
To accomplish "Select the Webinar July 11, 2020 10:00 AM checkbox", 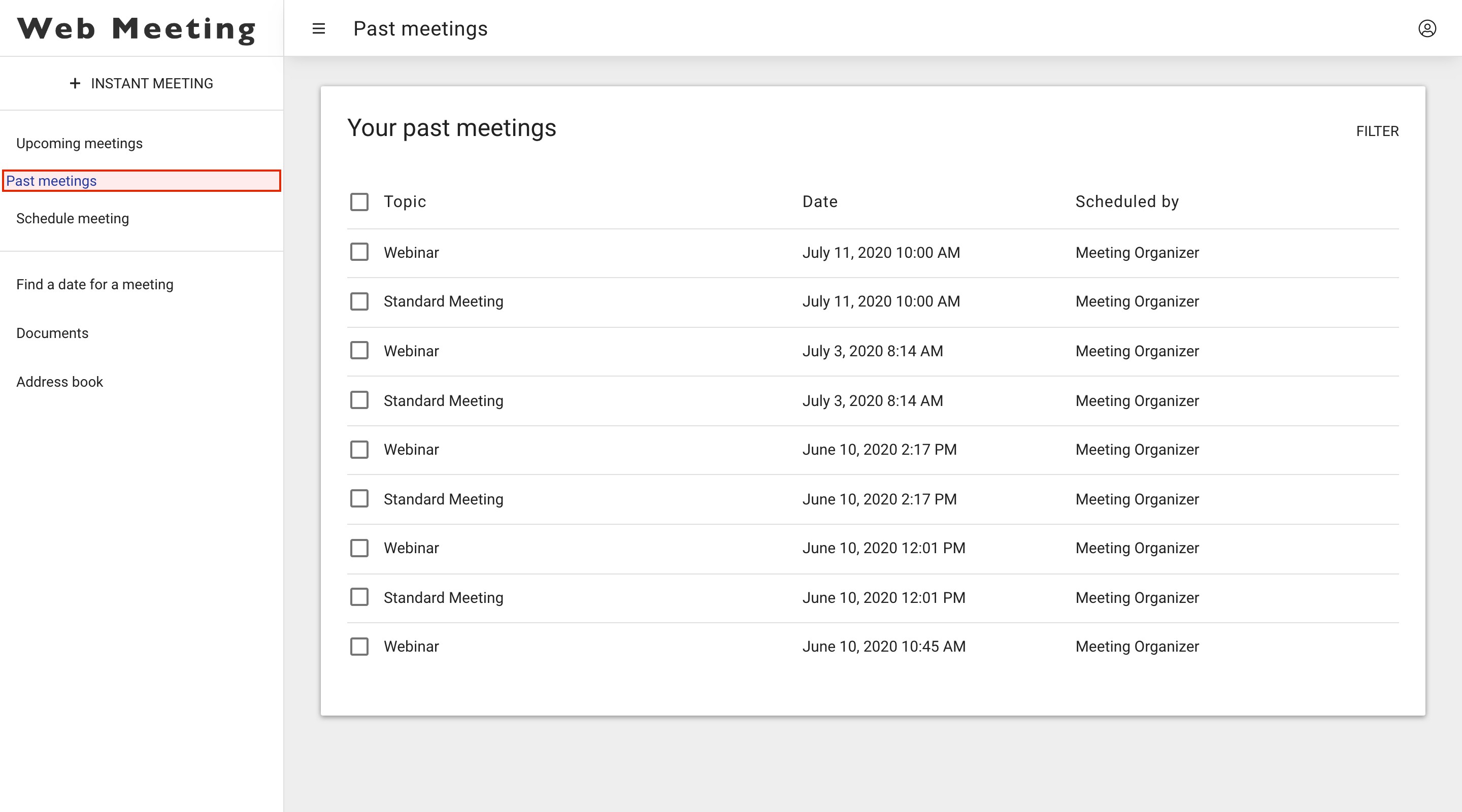I will click(x=359, y=252).
